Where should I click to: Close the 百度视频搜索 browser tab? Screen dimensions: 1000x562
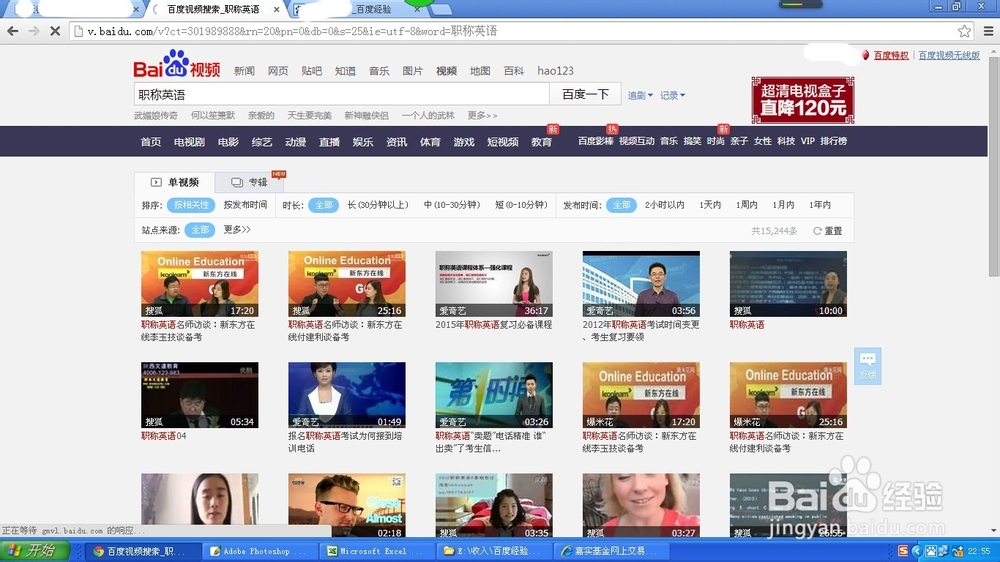pyautogui.click(x=276, y=10)
